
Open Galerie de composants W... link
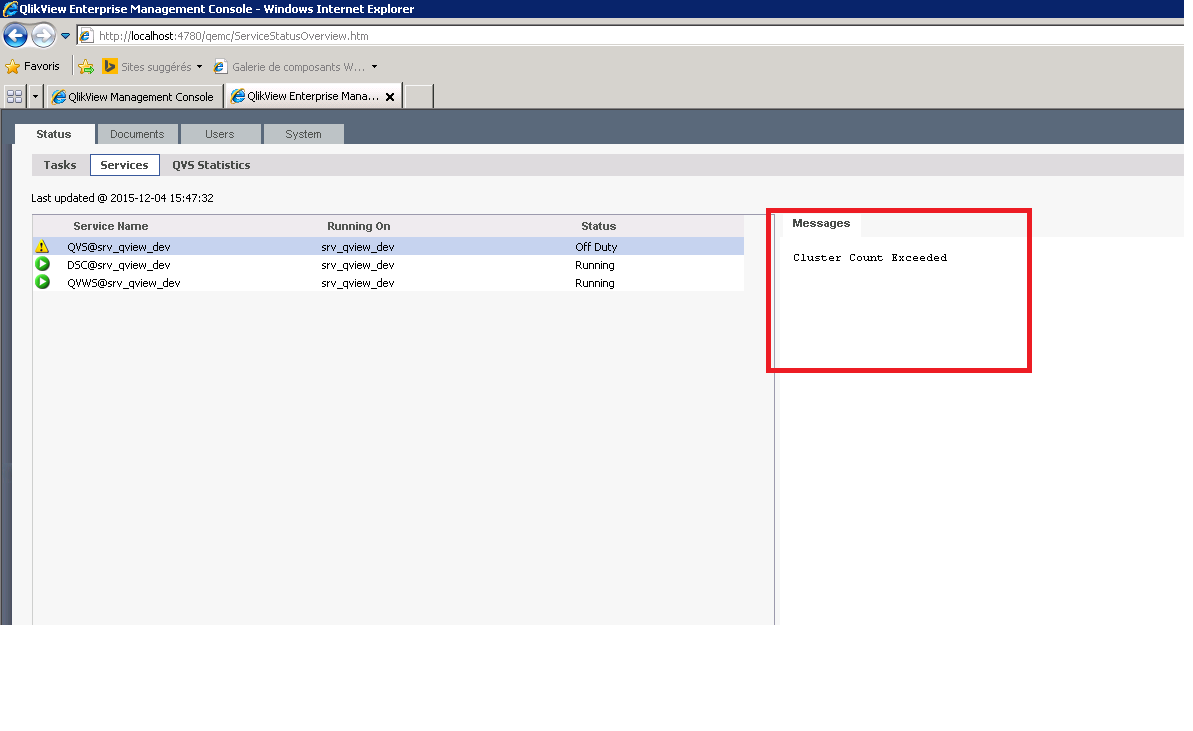tap(290, 67)
